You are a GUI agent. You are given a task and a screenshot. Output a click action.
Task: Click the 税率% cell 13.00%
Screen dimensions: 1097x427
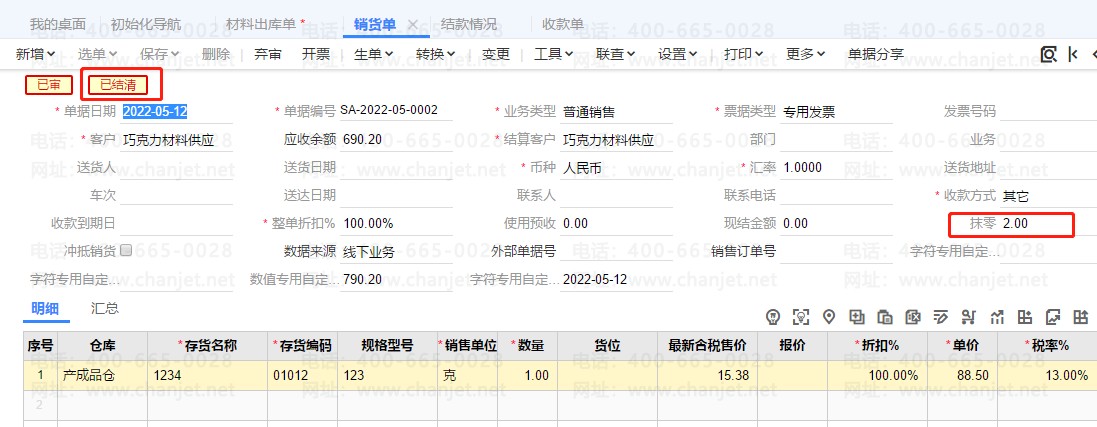[x=1047, y=375]
